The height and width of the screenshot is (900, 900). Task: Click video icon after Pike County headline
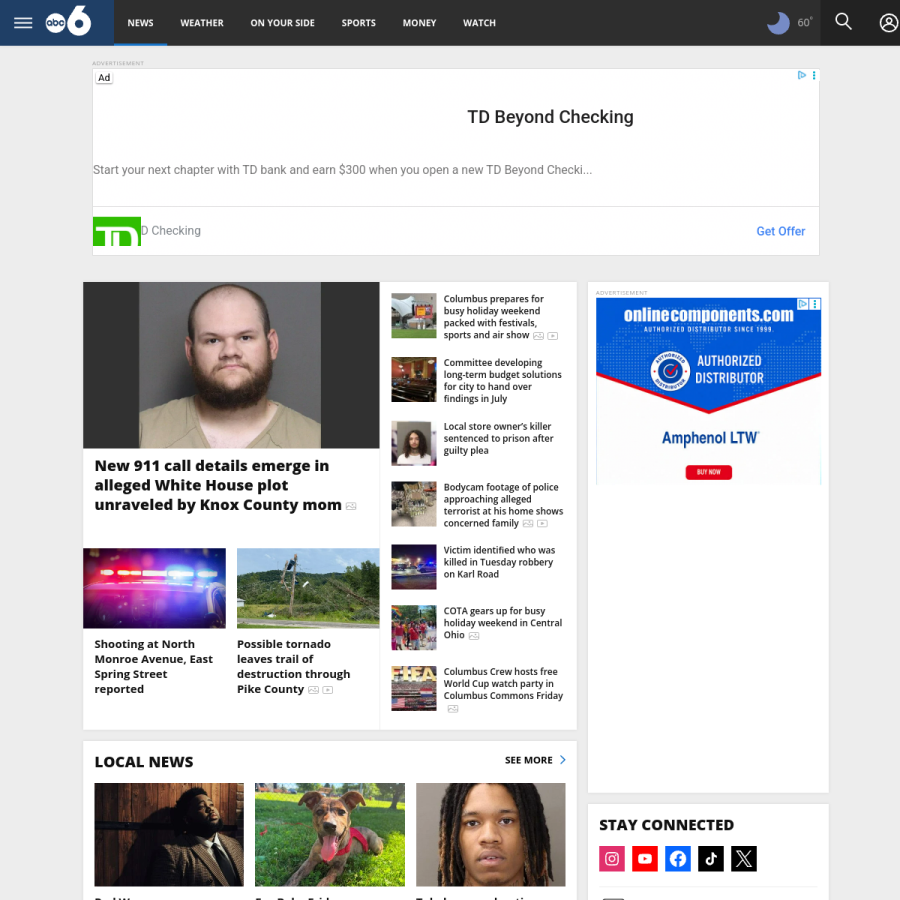[328, 690]
